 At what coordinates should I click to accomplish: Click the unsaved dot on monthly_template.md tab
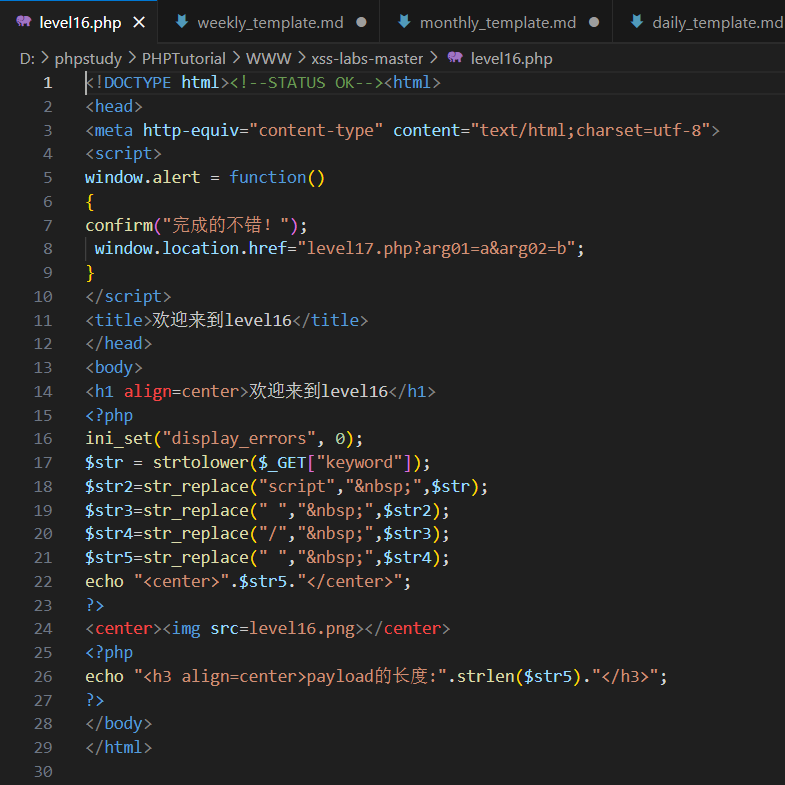point(594,23)
